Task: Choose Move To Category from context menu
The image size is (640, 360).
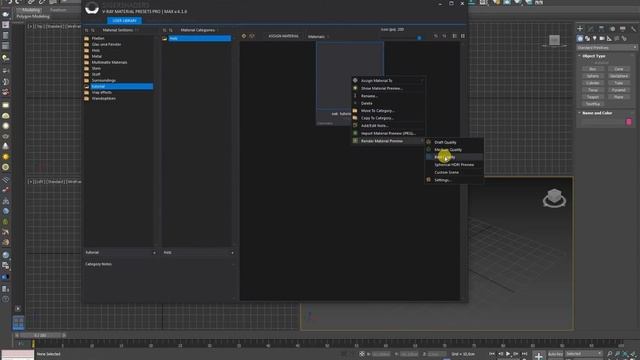Action: tap(388, 111)
